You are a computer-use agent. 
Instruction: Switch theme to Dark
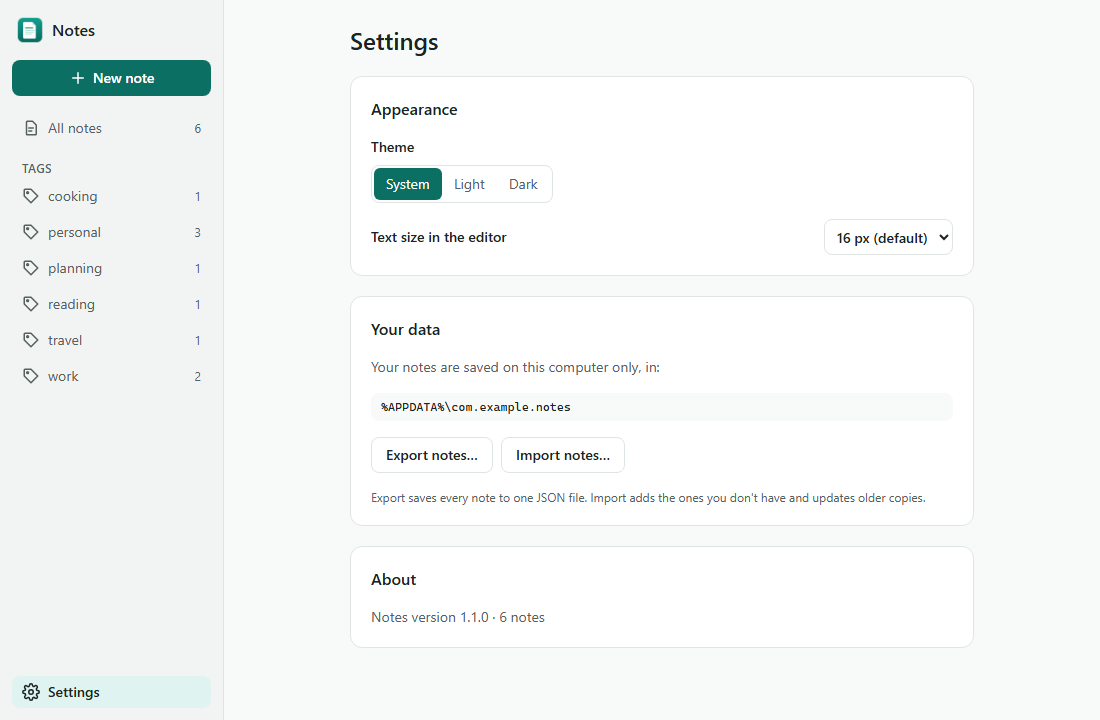coord(523,184)
